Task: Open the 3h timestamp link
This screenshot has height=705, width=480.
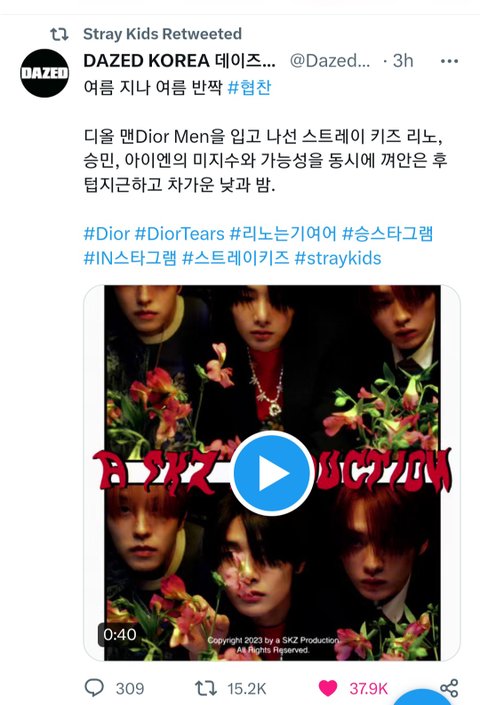Action: pyautogui.click(x=403, y=61)
